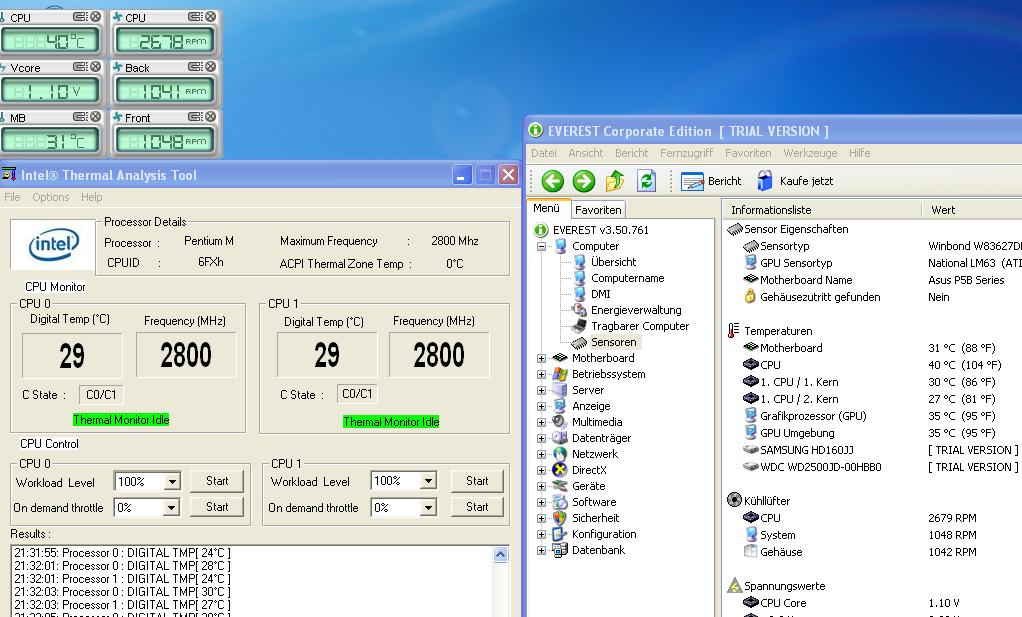Image resolution: width=1022 pixels, height=617 pixels.
Task: Click settings icon on Back fan gadget
Action: click(196, 66)
